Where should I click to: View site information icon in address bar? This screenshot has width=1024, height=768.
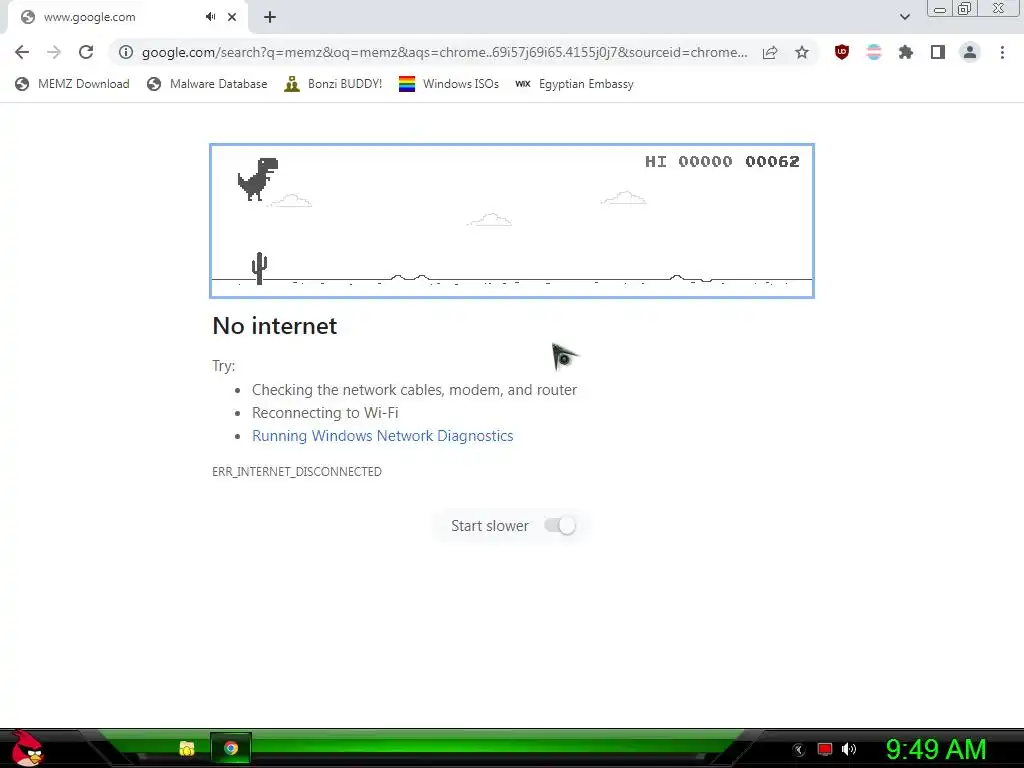pyautogui.click(x=126, y=52)
